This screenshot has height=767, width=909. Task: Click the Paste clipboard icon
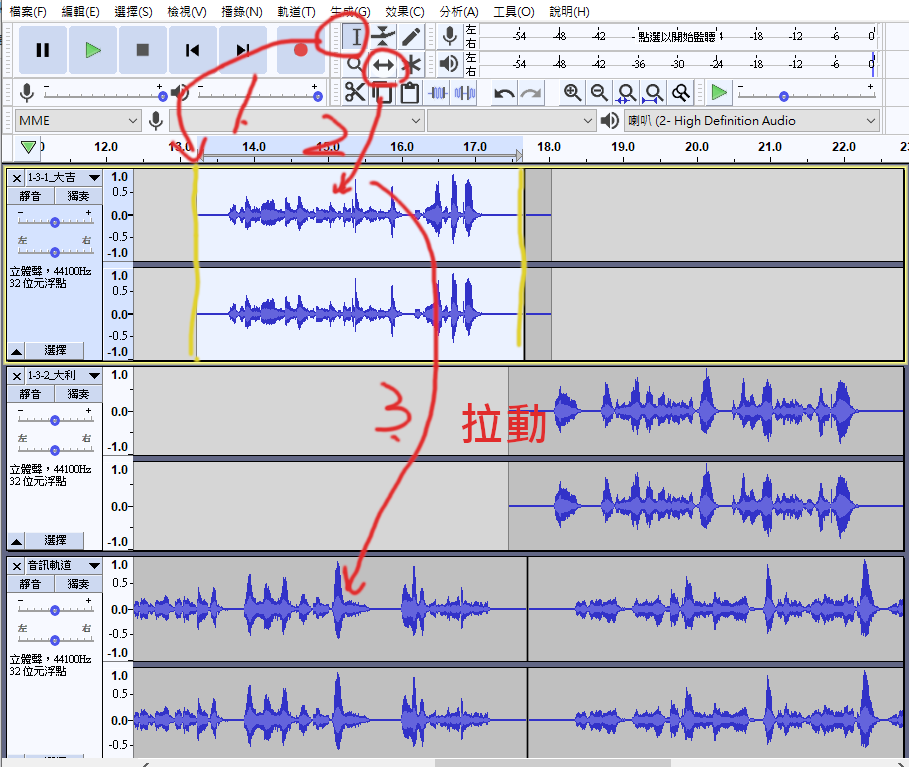409,92
